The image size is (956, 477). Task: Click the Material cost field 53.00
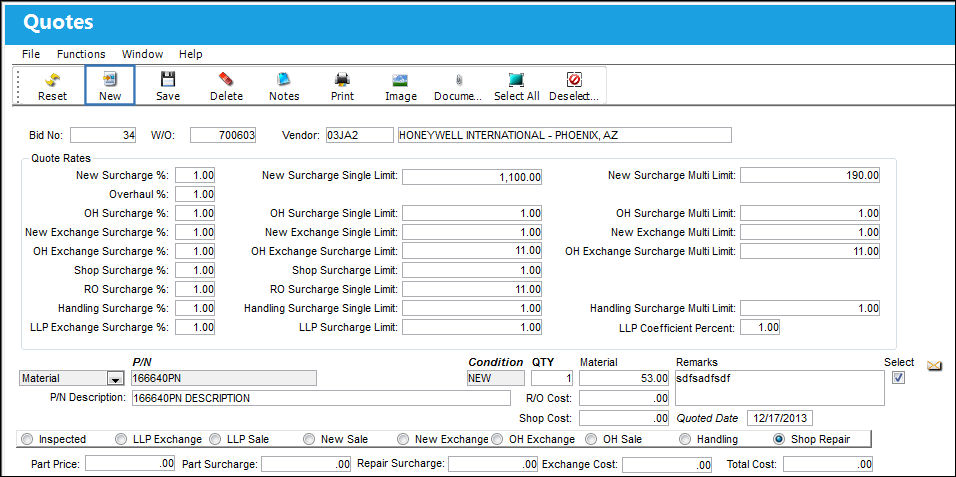click(624, 379)
